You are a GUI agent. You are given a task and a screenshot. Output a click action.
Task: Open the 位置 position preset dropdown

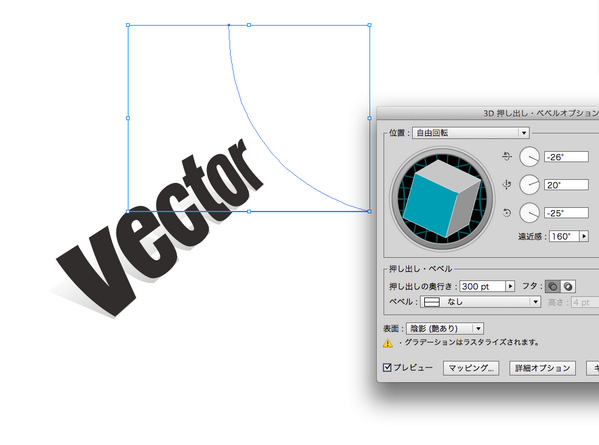click(x=471, y=133)
